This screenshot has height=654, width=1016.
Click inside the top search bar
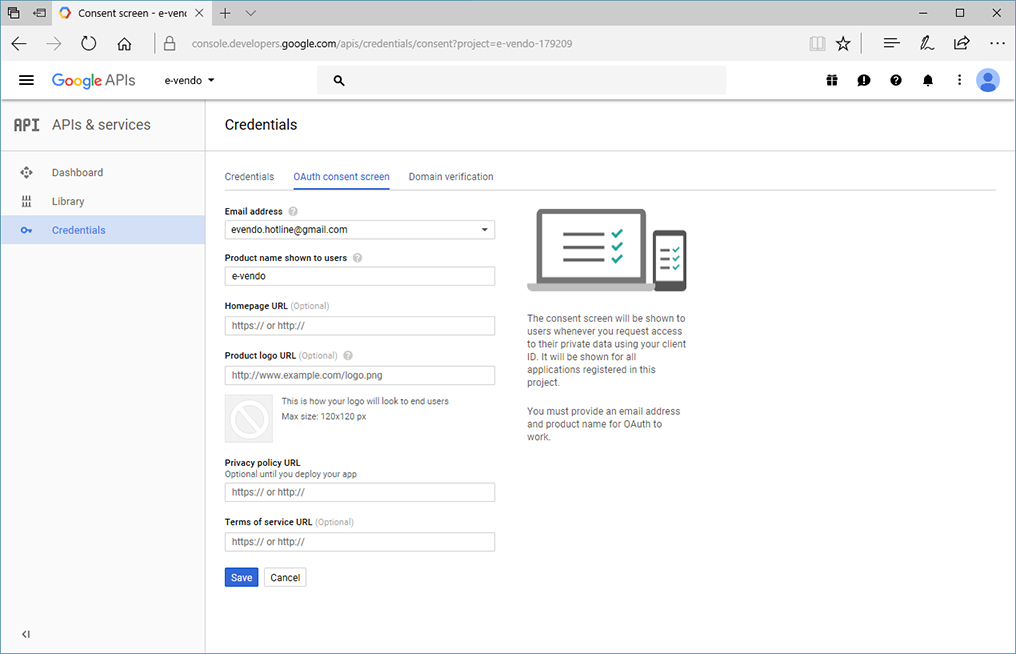[521, 81]
